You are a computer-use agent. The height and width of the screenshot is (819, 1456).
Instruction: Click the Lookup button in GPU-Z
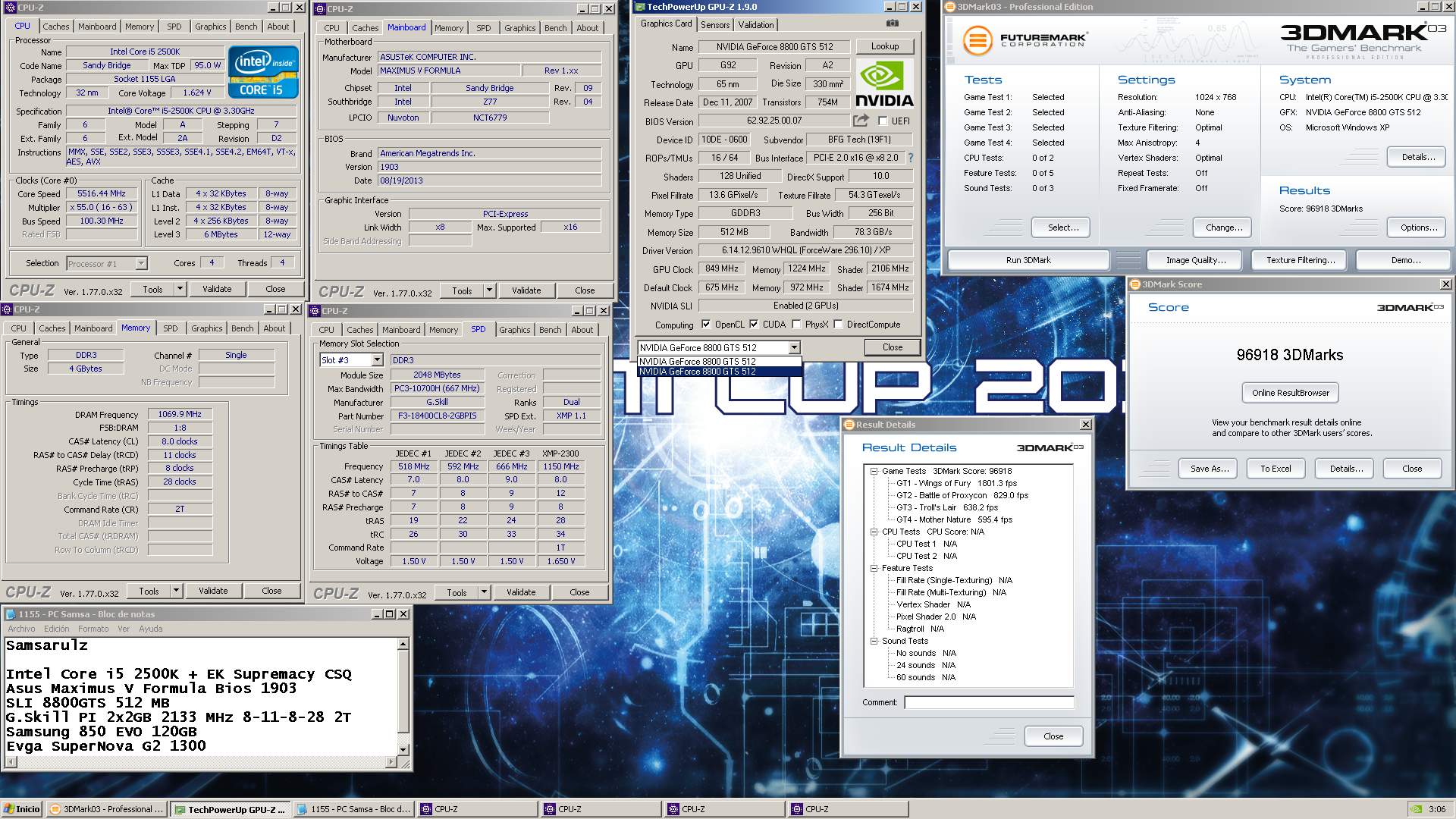[885, 46]
